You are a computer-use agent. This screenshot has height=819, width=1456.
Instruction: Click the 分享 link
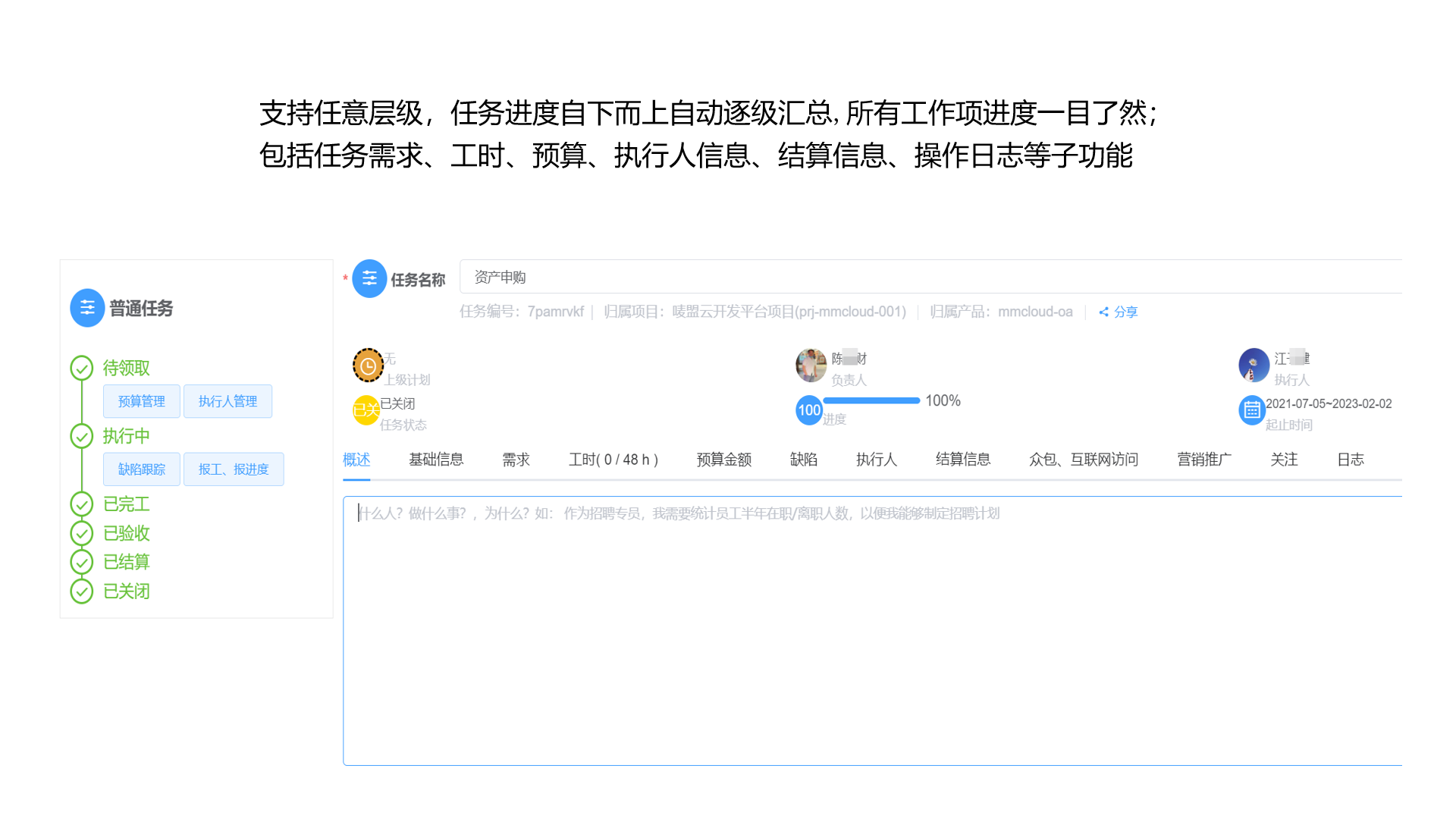point(1124,311)
